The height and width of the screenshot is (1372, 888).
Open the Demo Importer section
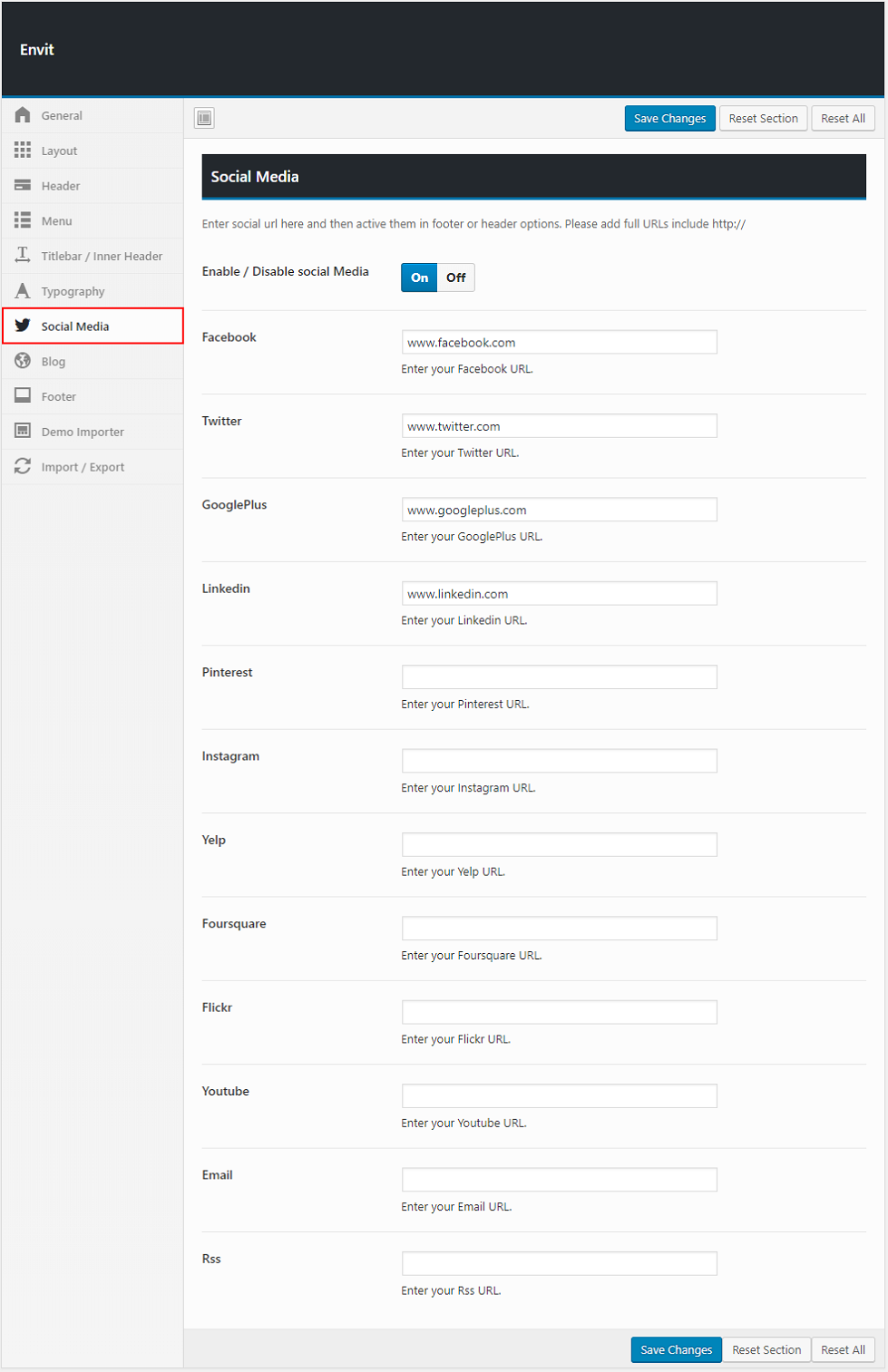point(83,432)
